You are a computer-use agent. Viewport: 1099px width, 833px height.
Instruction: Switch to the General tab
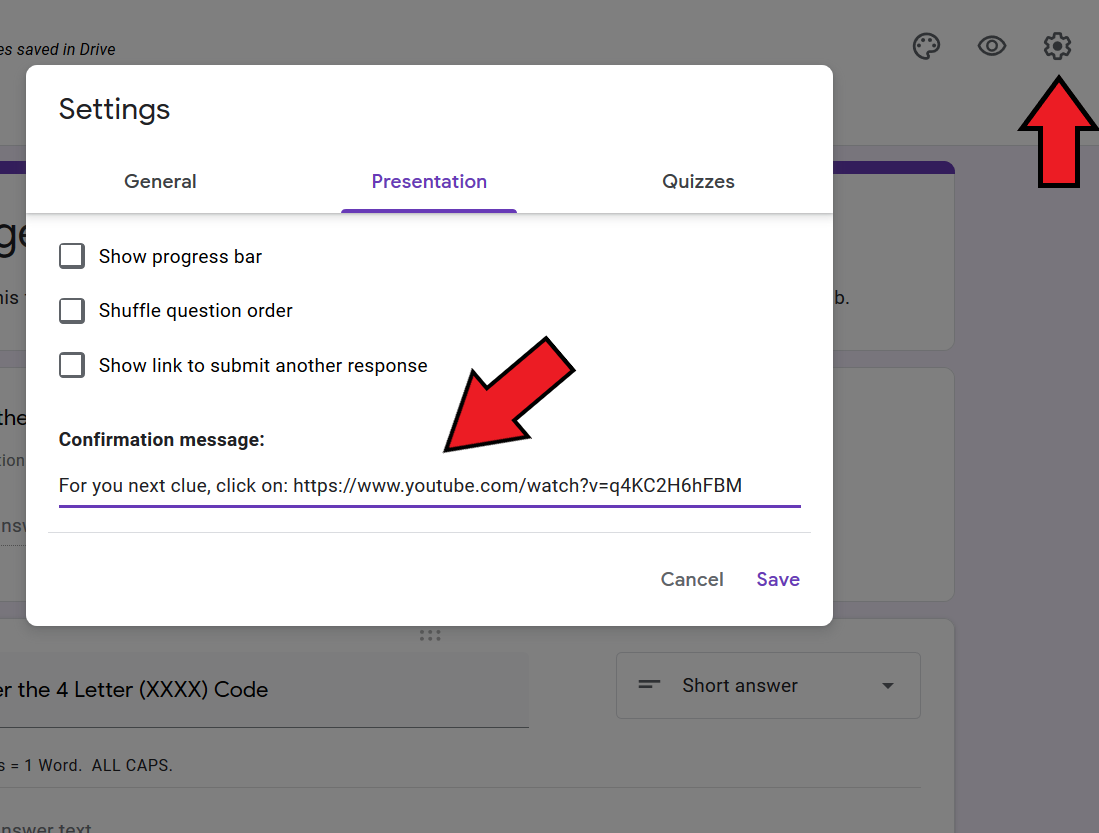click(x=160, y=181)
